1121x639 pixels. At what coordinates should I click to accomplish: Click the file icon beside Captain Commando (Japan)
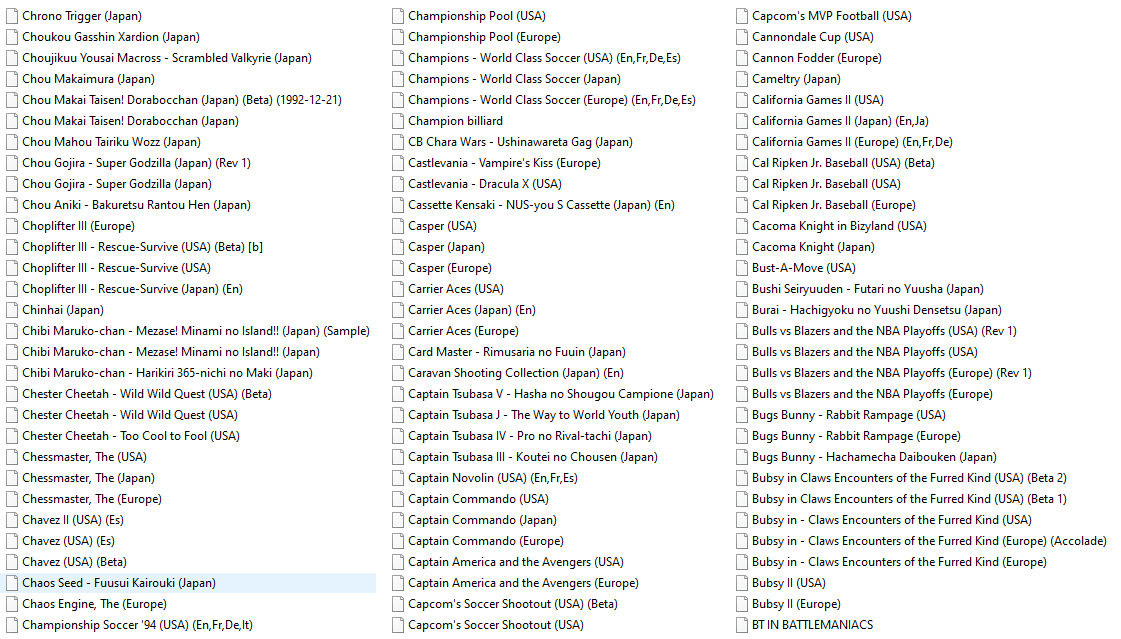click(397, 520)
